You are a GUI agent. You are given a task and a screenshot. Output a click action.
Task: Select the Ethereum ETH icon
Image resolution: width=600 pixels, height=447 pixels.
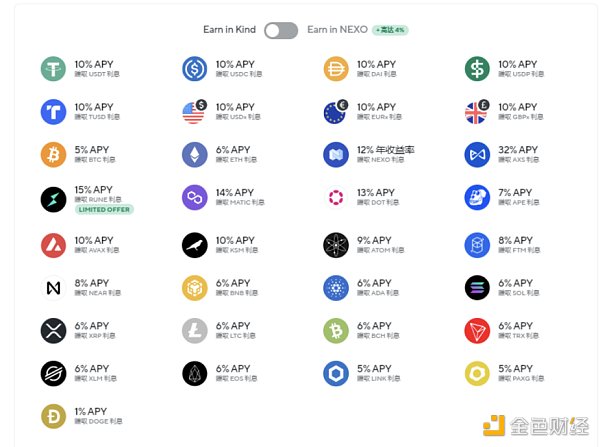click(x=194, y=155)
